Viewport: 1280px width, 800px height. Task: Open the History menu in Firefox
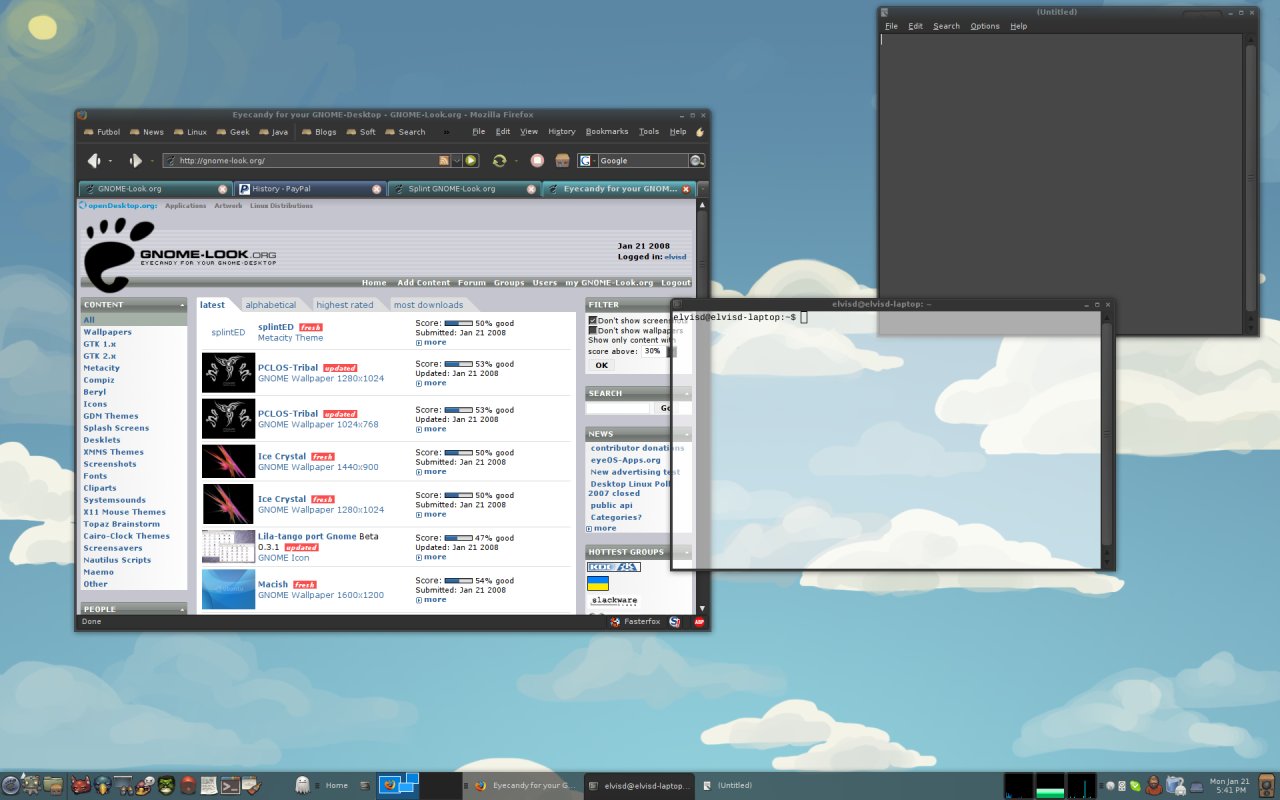[x=562, y=131]
